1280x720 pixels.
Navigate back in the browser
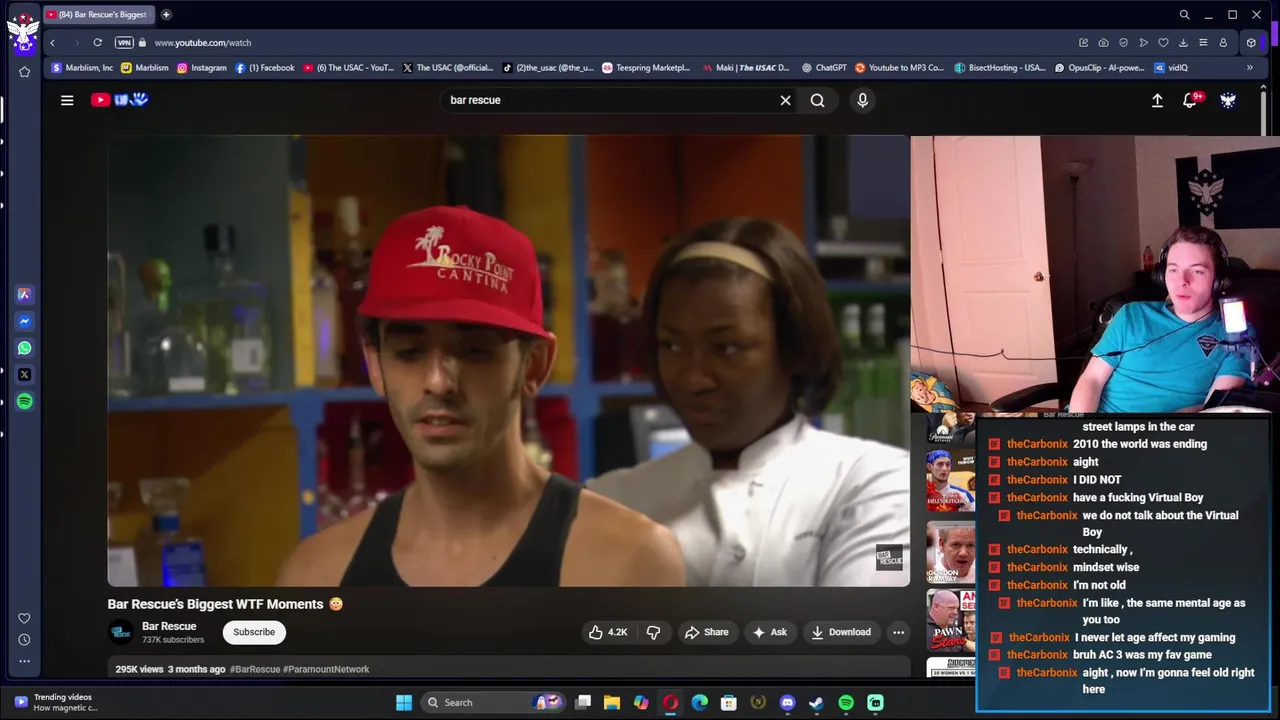(53, 43)
